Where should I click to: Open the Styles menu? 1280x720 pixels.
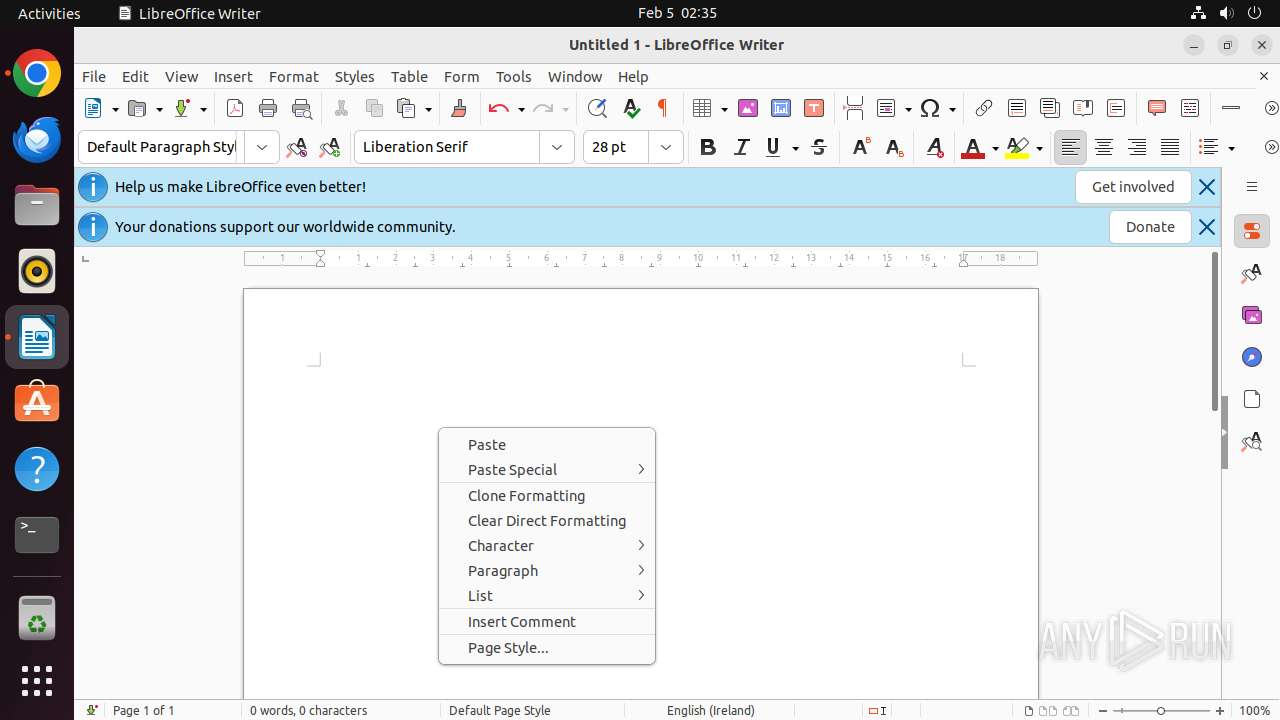(354, 76)
